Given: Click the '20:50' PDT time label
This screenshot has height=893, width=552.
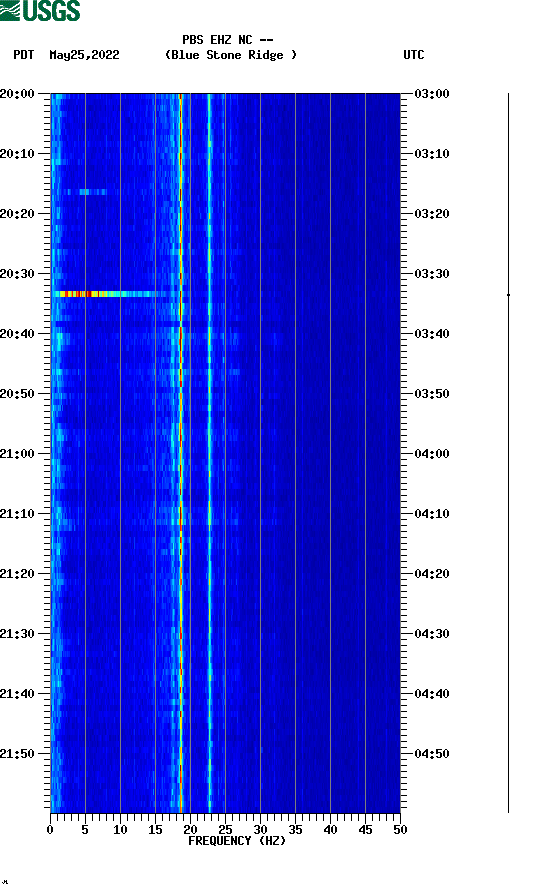Looking at the screenshot, I should 17,394.
